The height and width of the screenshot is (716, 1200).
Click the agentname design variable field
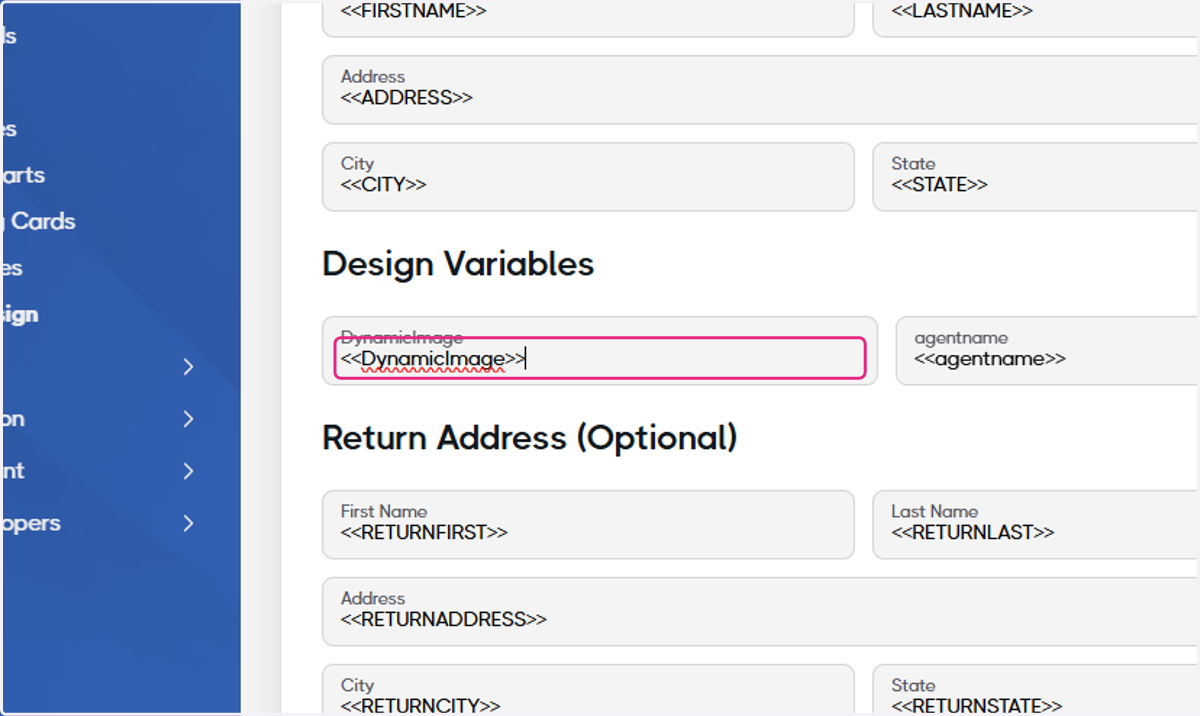[1048, 351]
